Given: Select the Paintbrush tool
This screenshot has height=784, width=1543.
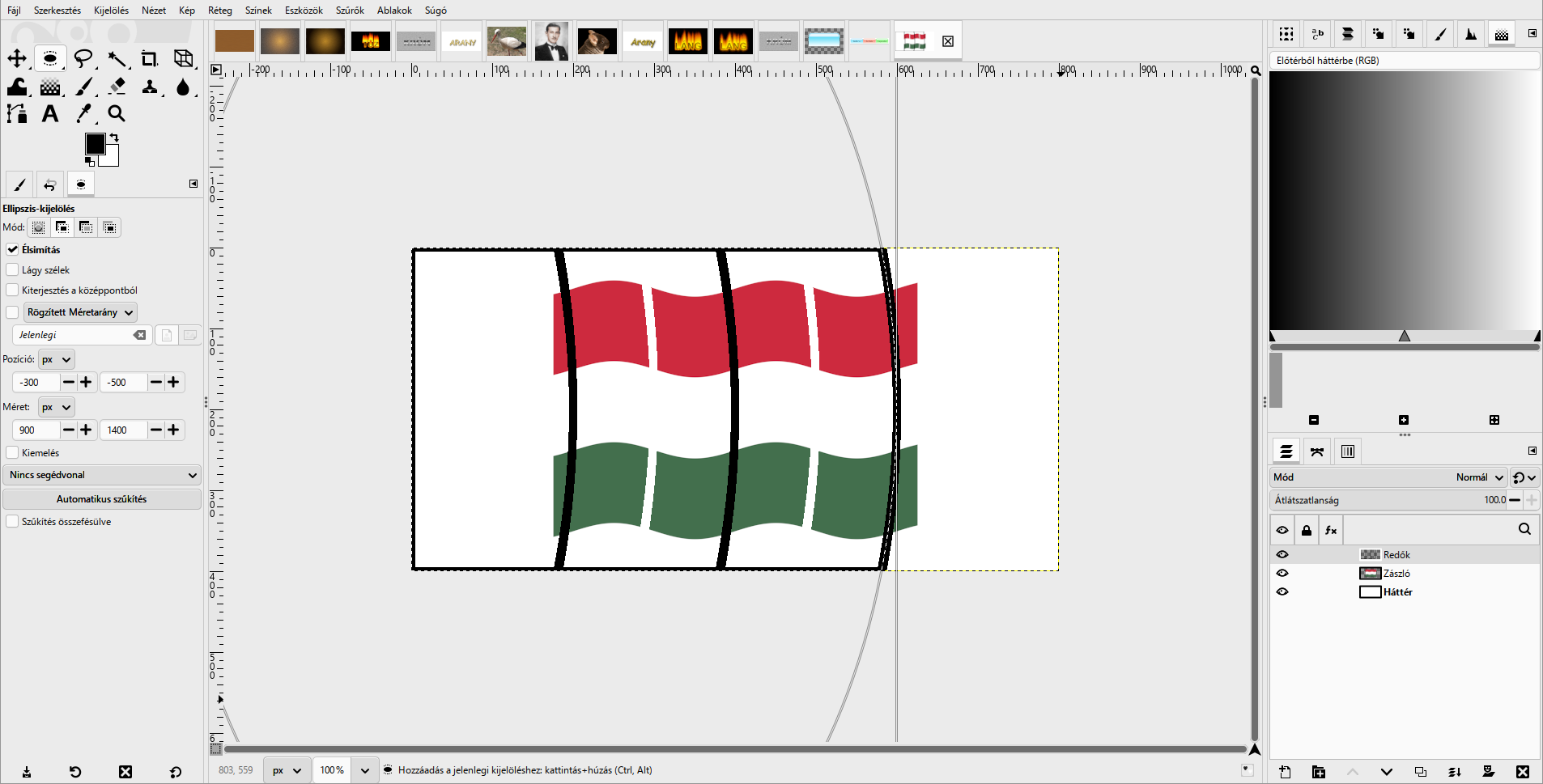Looking at the screenshot, I should (83, 87).
